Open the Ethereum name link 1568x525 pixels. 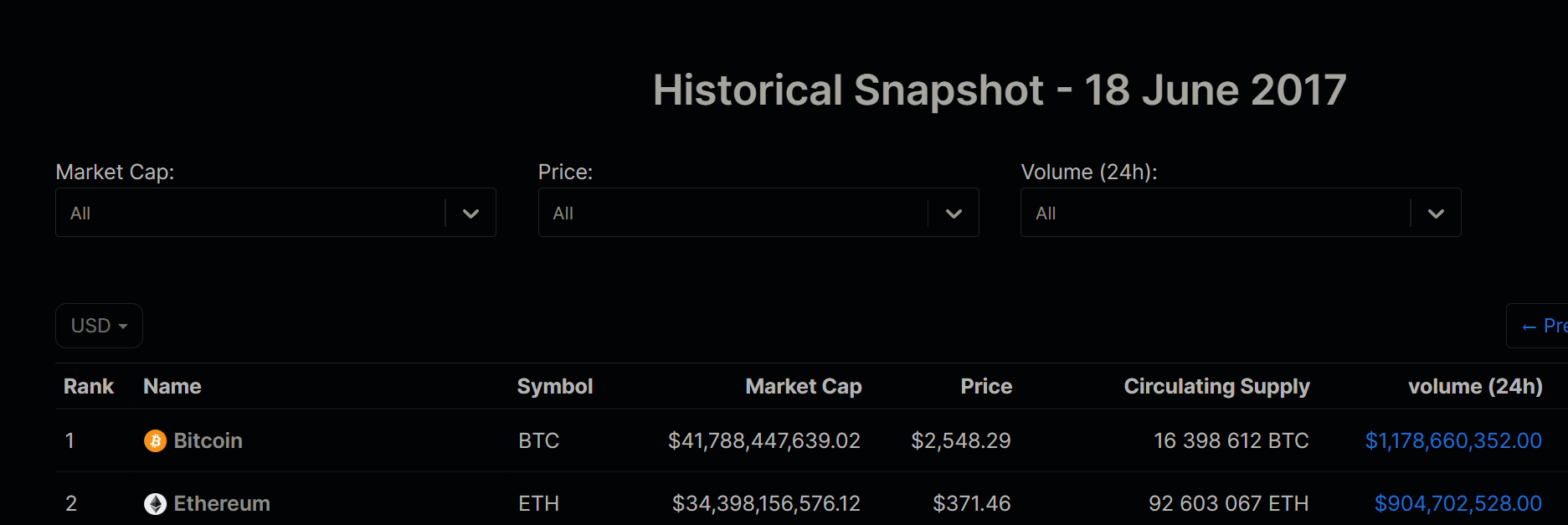point(222,503)
